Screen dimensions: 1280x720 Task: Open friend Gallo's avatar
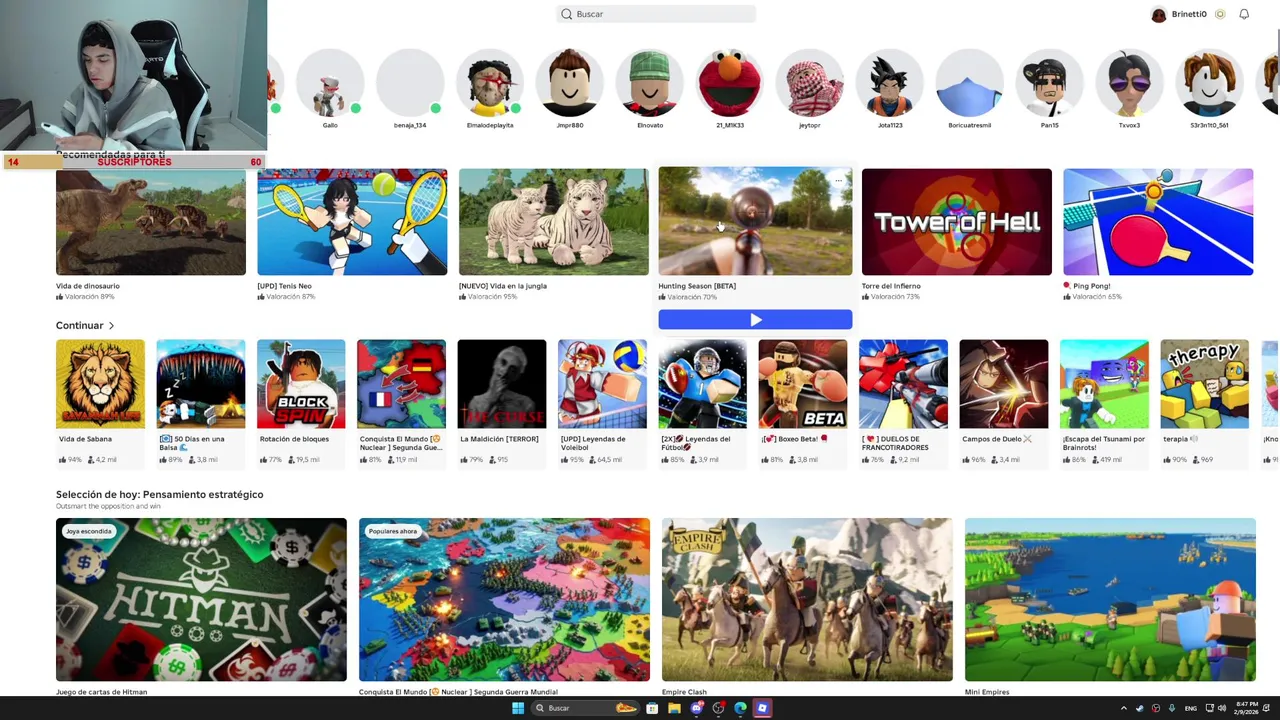pyautogui.click(x=330, y=83)
